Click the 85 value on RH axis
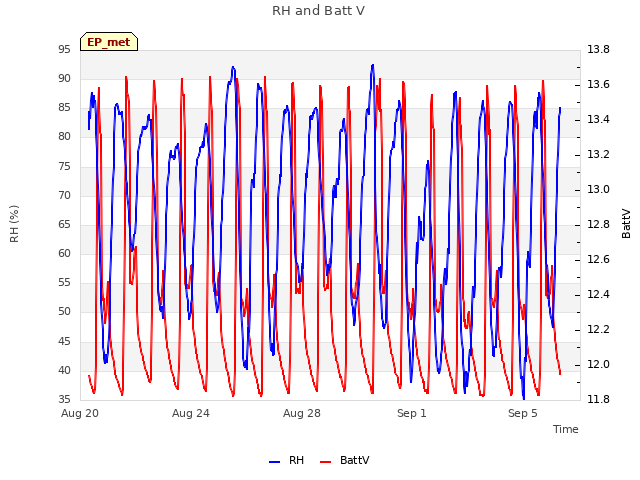Screen dimensions: 640x480 pos(64,107)
